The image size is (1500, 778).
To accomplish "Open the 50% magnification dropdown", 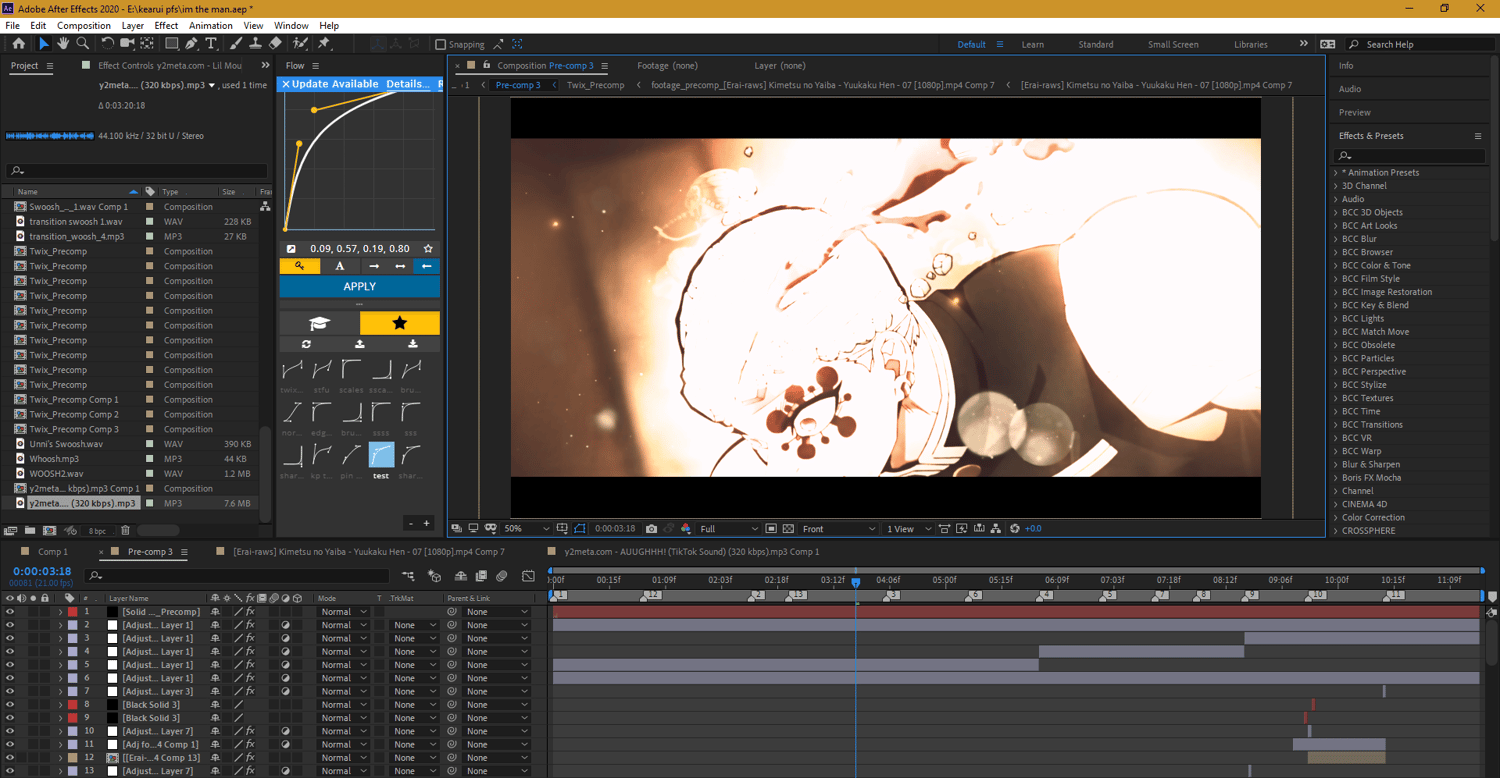I will tap(527, 529).
